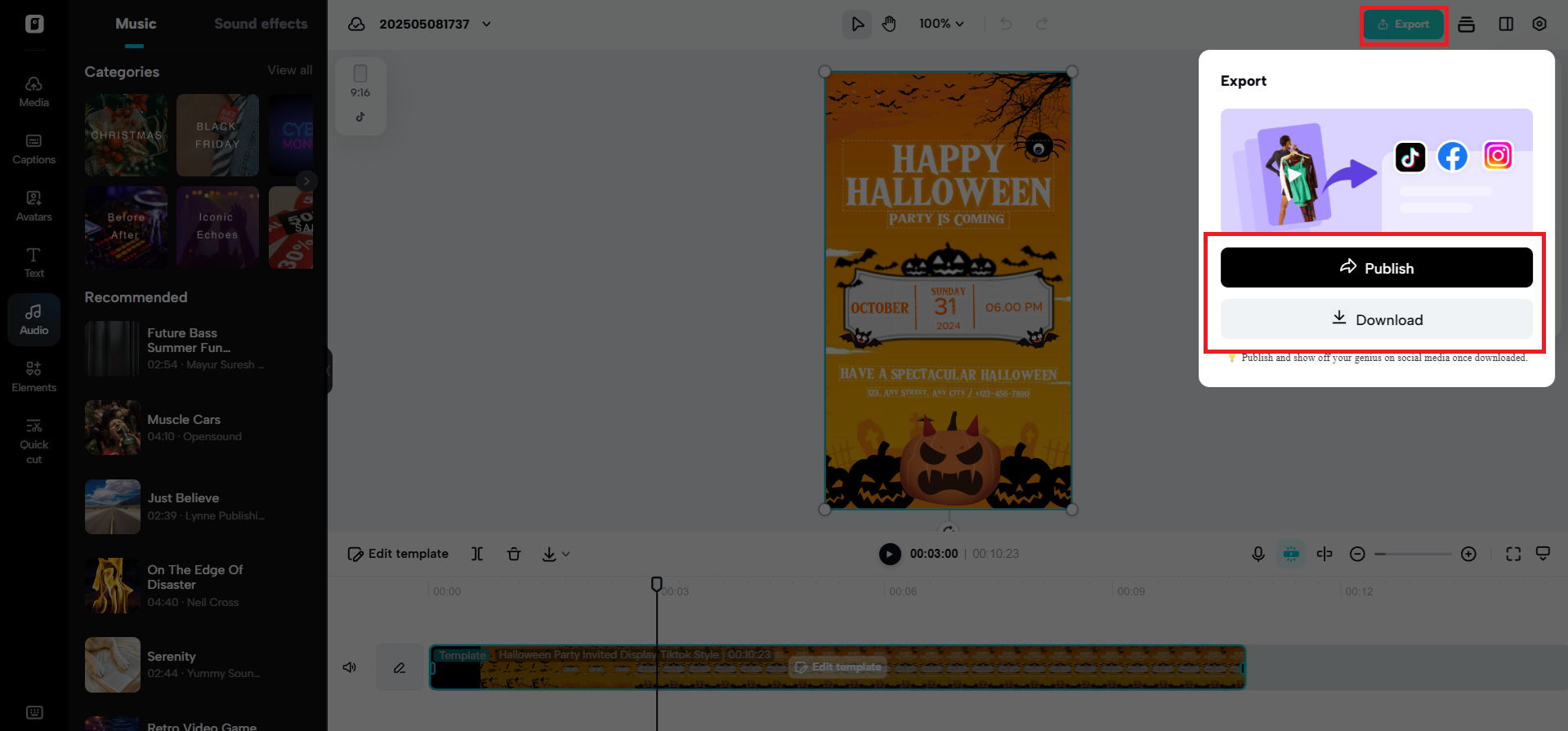The height and width of the screenshot is (731, 1568).
Task: Open keyboard shortcuts icon in sidebar
Action: [34, 712]
